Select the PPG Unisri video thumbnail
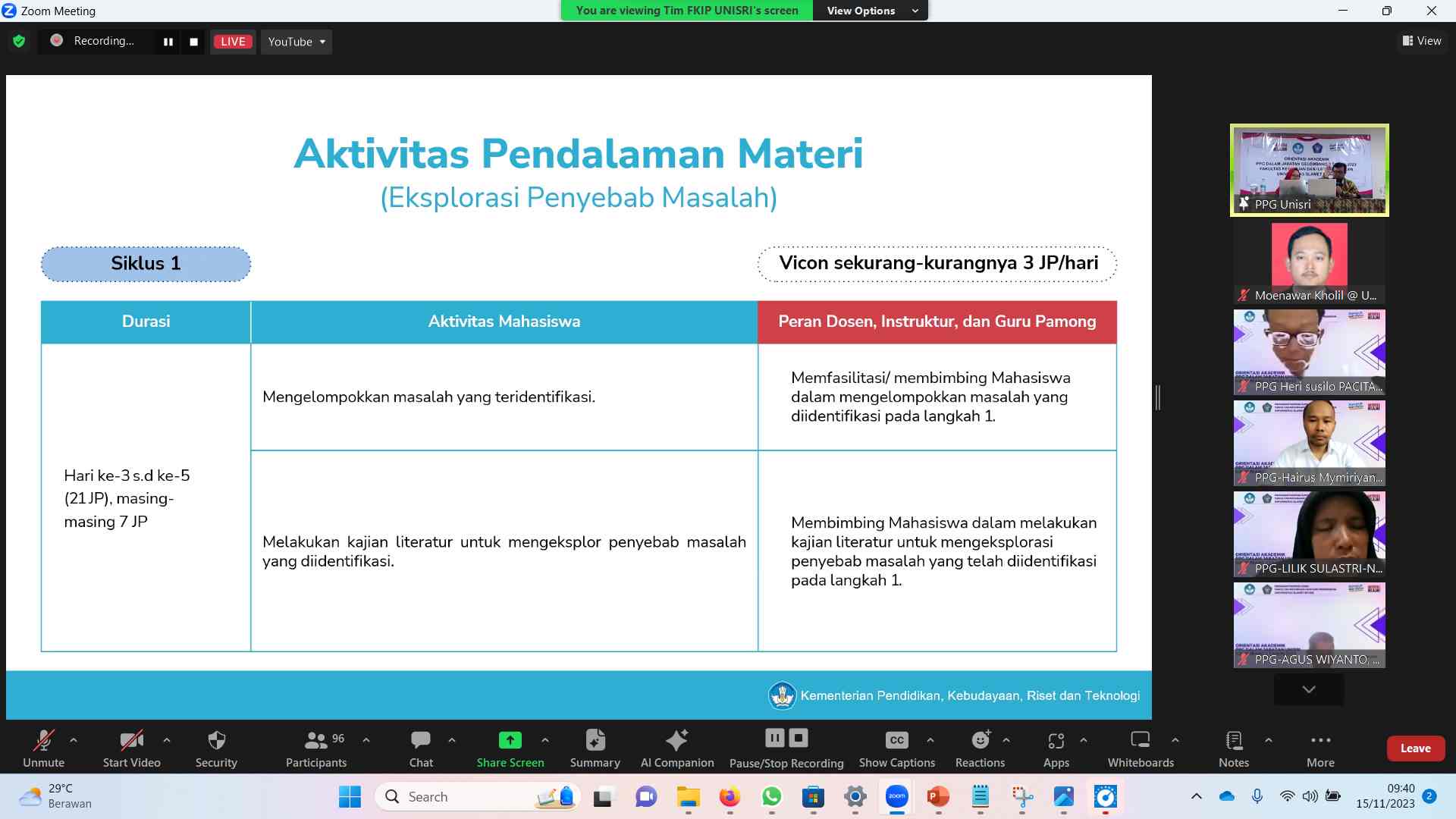The image size is (1456, 819). [x=1310, y=170]
